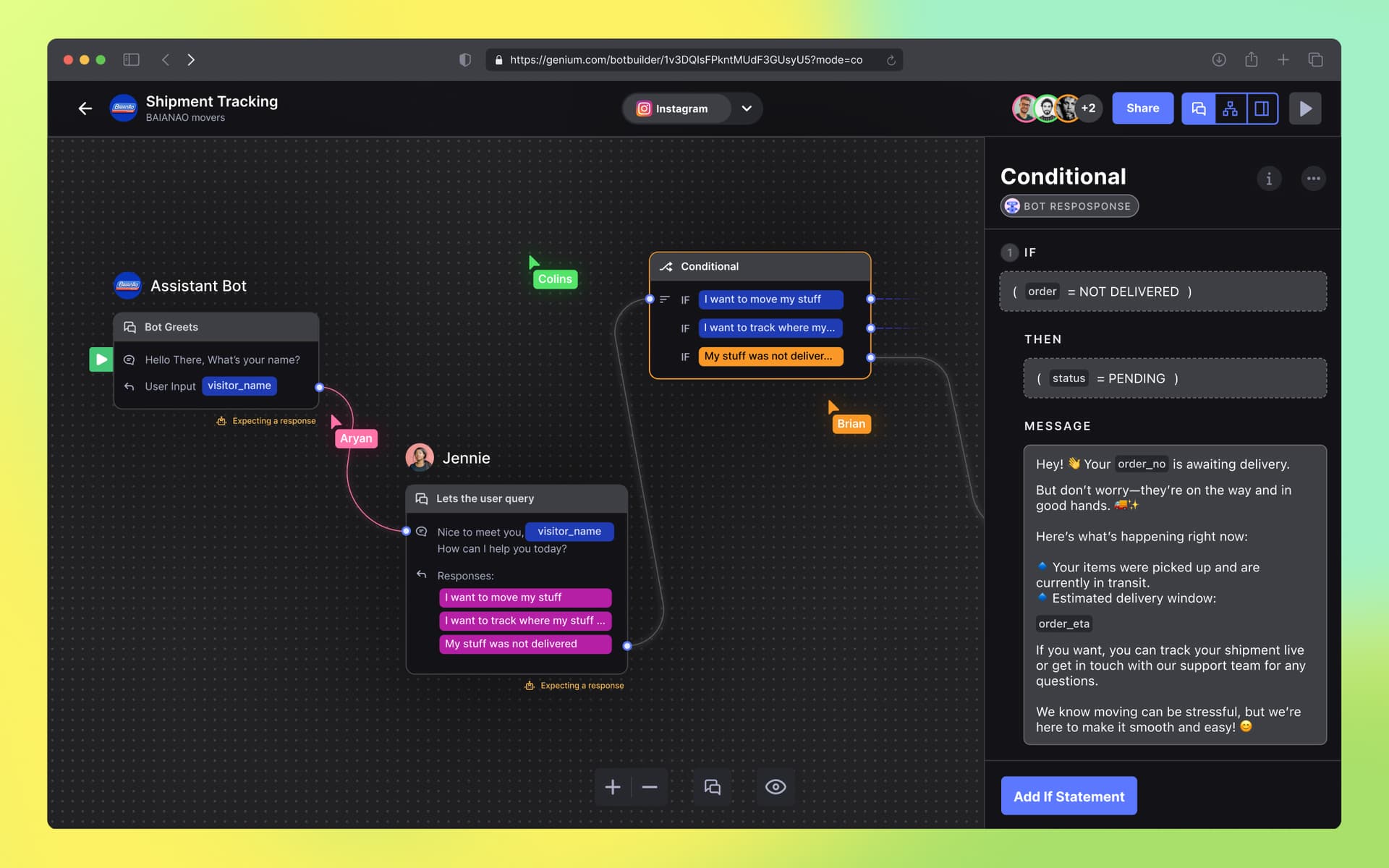
Task: Zoom in with the plus icon
Action: [613, 787]
